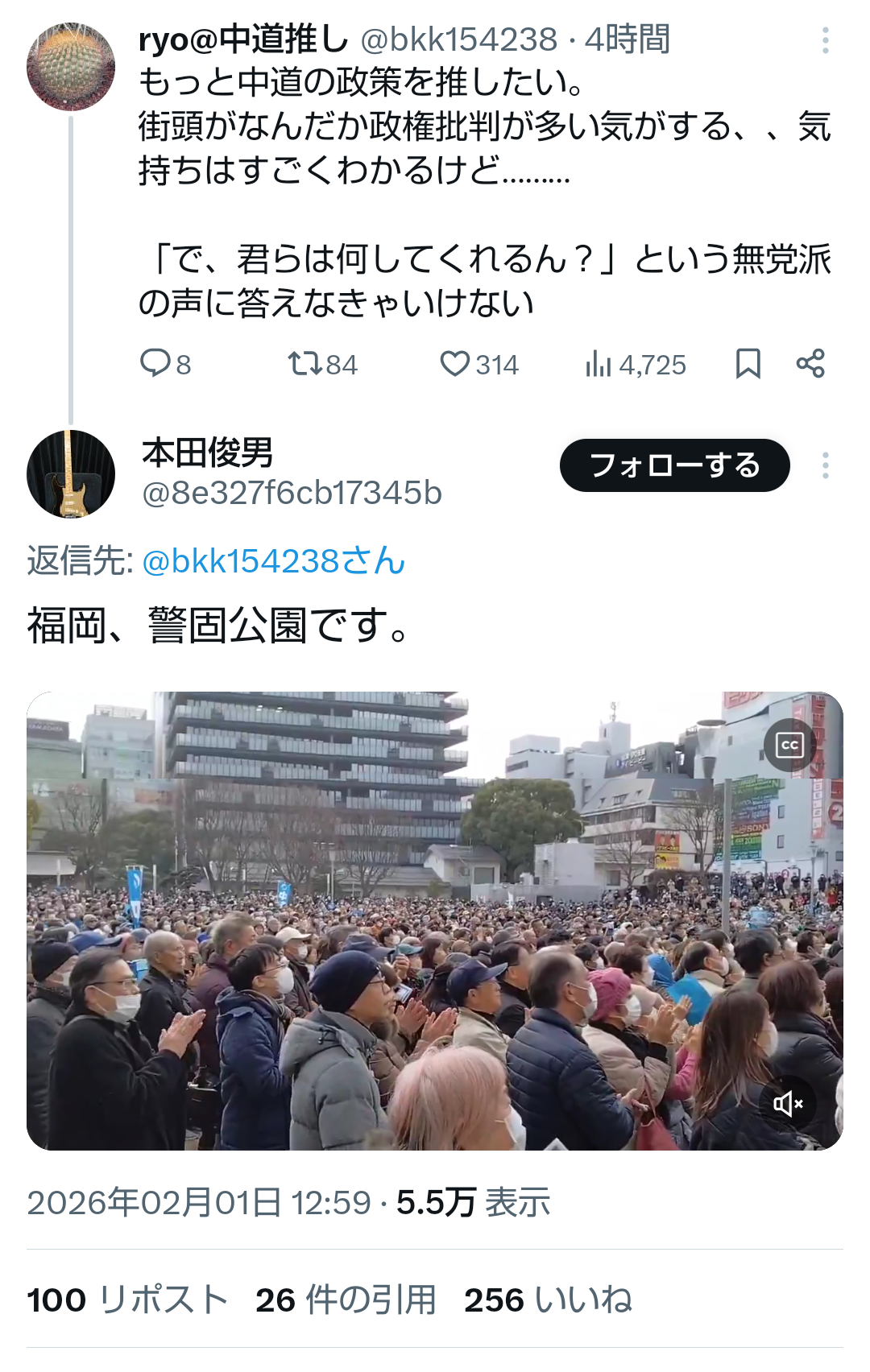Share ryo's tweet via share icon

click(810, 364)
